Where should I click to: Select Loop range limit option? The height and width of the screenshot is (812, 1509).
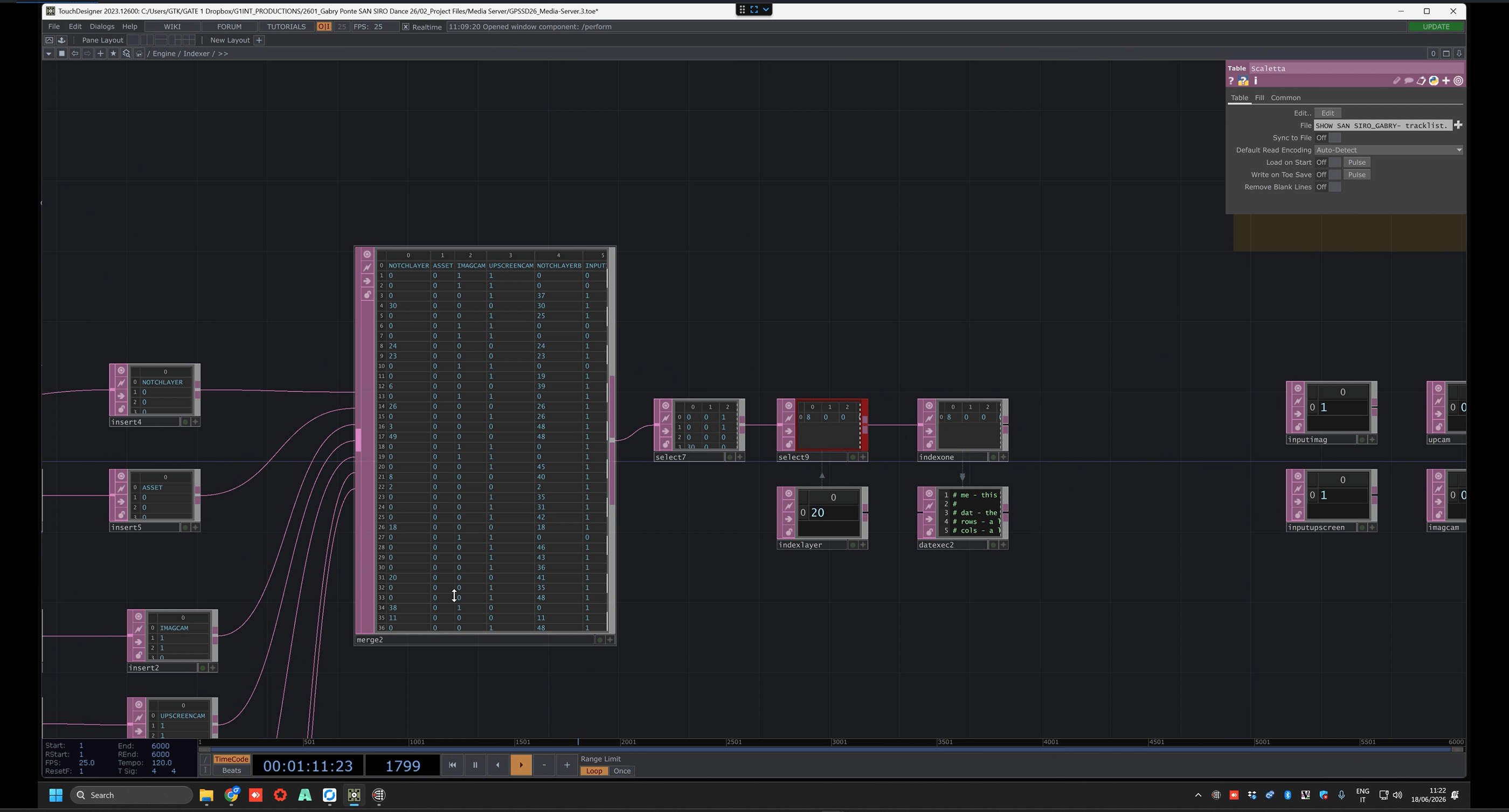[x=594, y=771]
